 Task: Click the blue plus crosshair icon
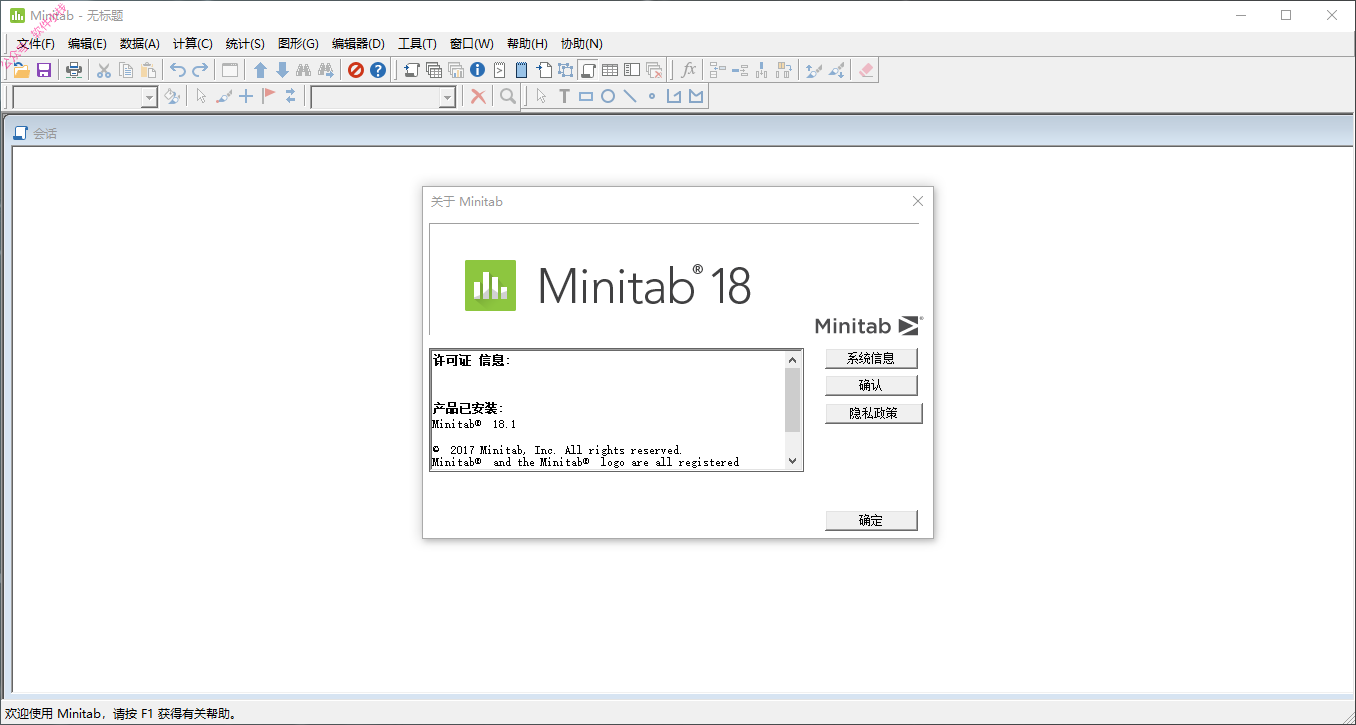click(246, 96)
